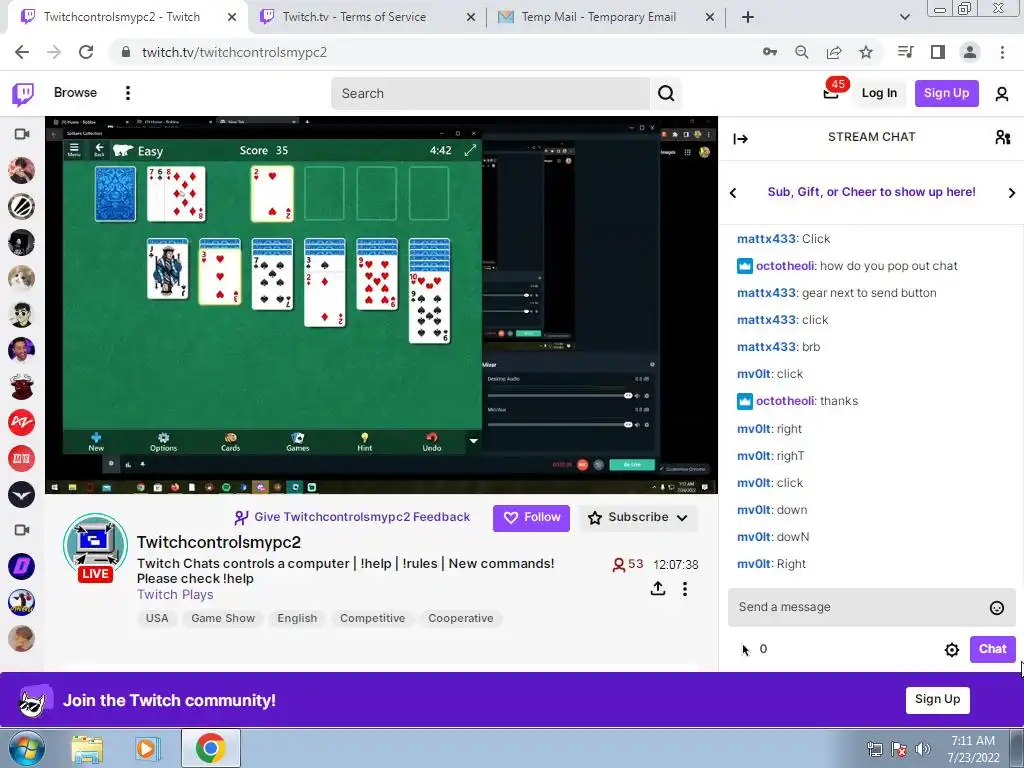This screenshot has height=768, width=1024.
Task: Click the Competitive tag
Action: pyautogui.click(x=372, y=618)
